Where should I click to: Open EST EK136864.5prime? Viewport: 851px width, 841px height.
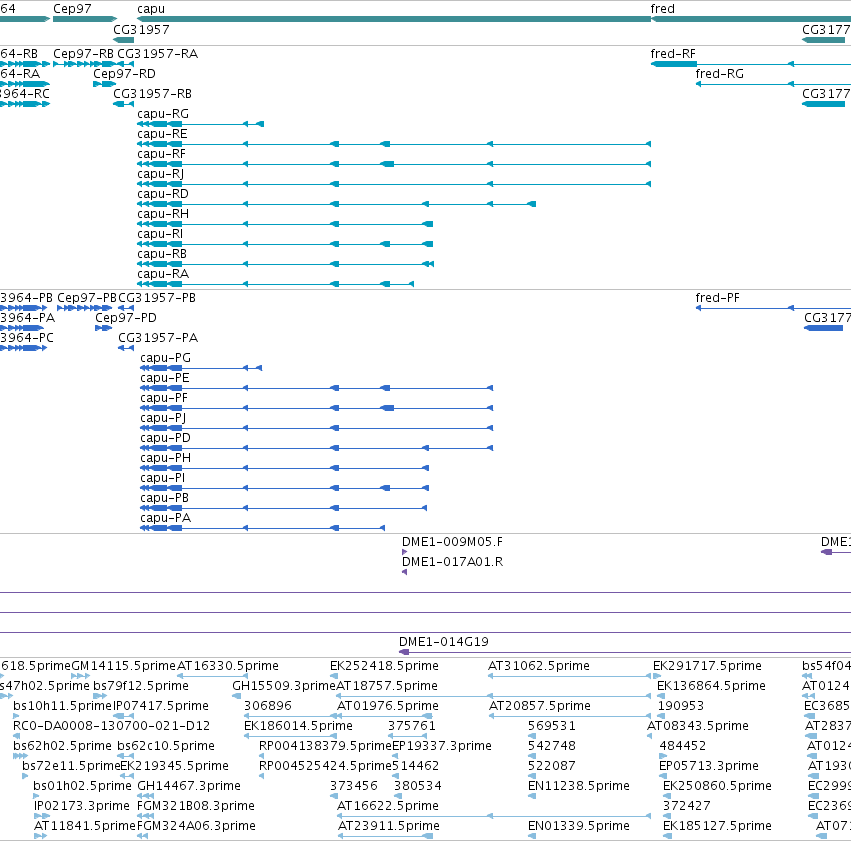coord(712,686)
